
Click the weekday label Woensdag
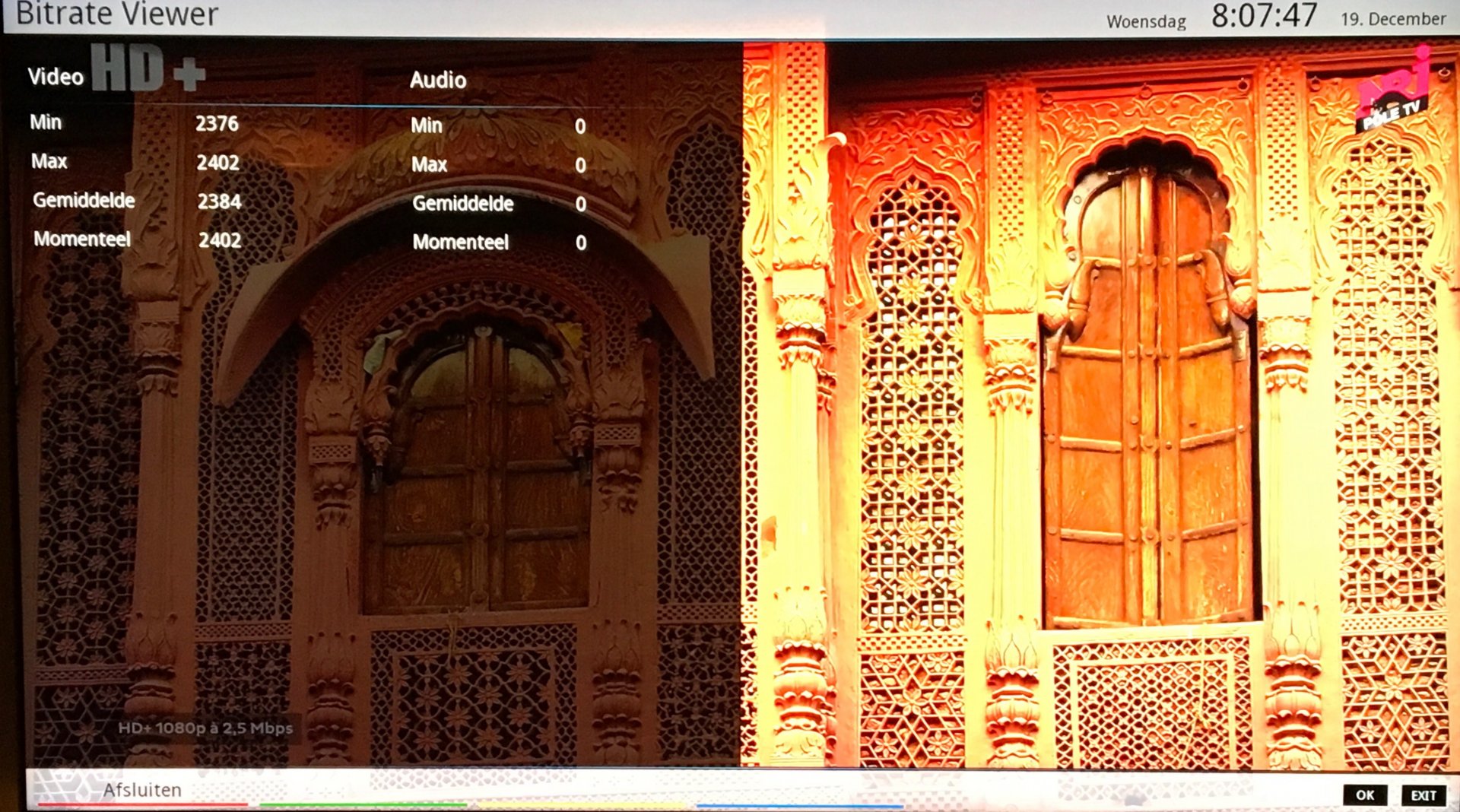pyautogui.click(x=1146, y=21)
